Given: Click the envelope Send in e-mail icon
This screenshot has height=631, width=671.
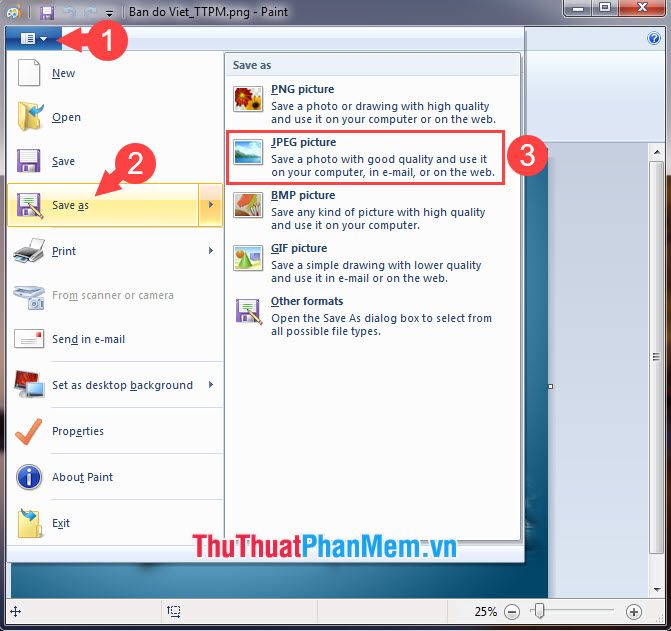Looking at the screenshot, I should 29,339.
